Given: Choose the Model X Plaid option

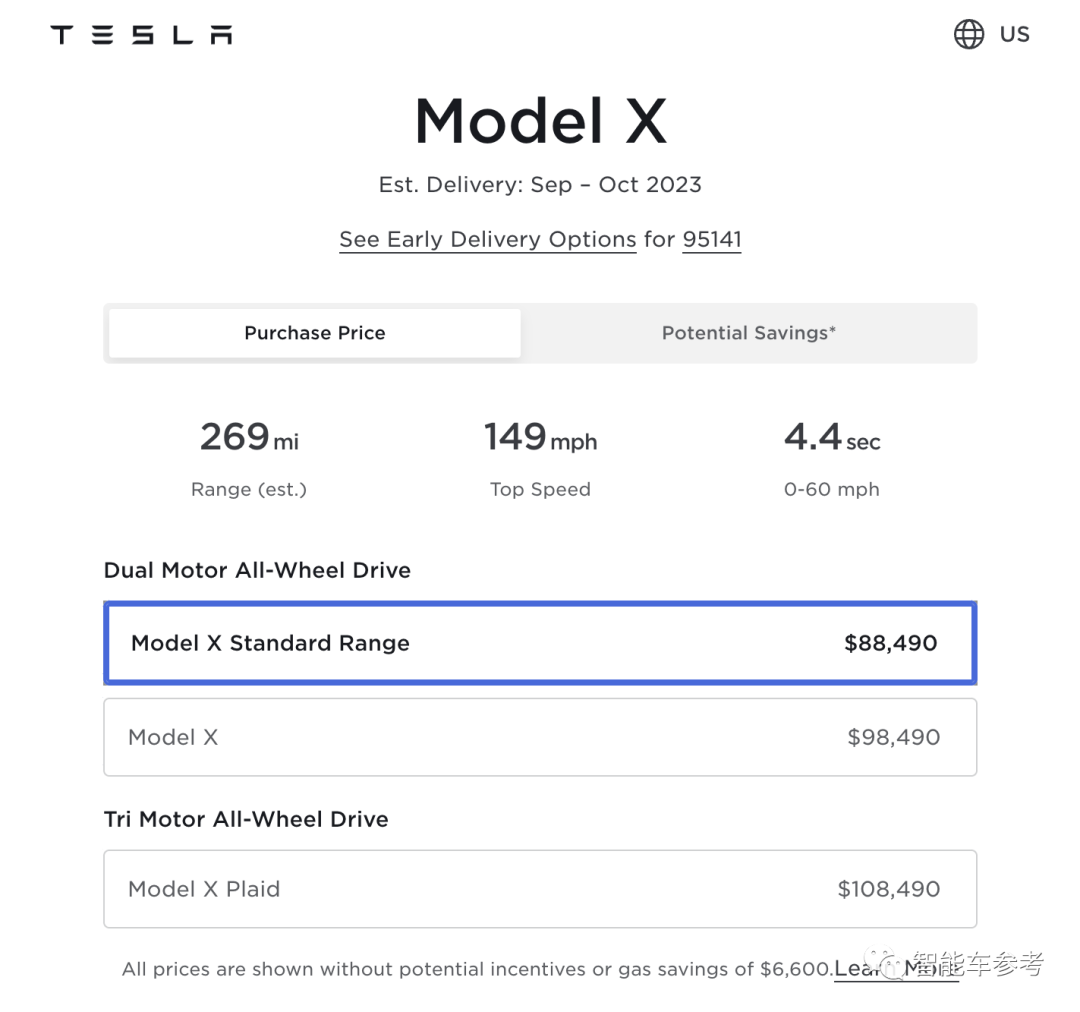Looking at the screenshot, I should 540,889.
